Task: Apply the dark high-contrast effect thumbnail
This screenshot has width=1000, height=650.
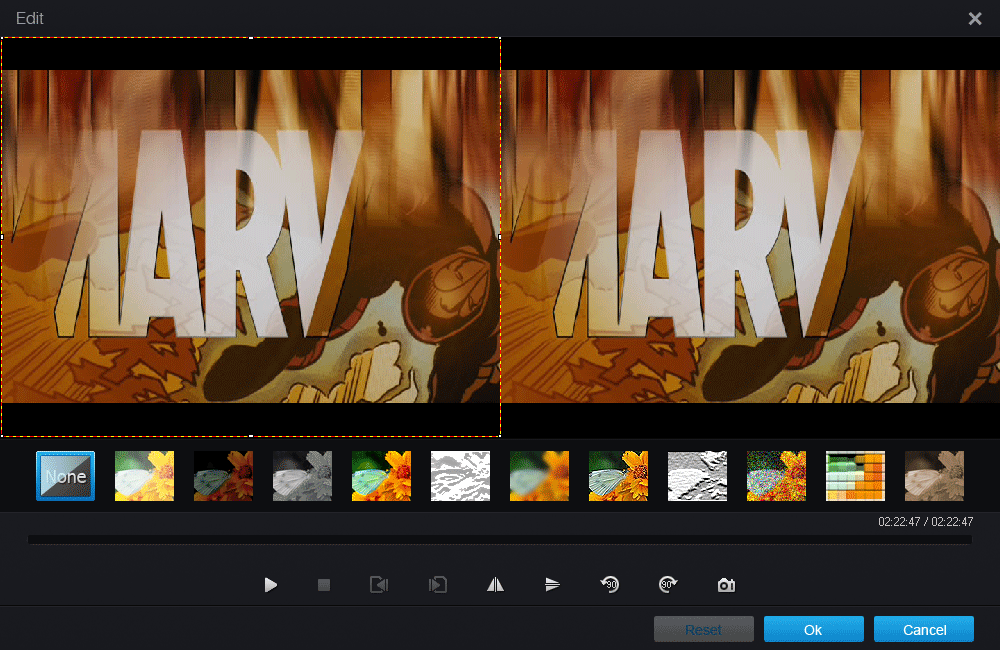Action: click(x=223, y=476)
